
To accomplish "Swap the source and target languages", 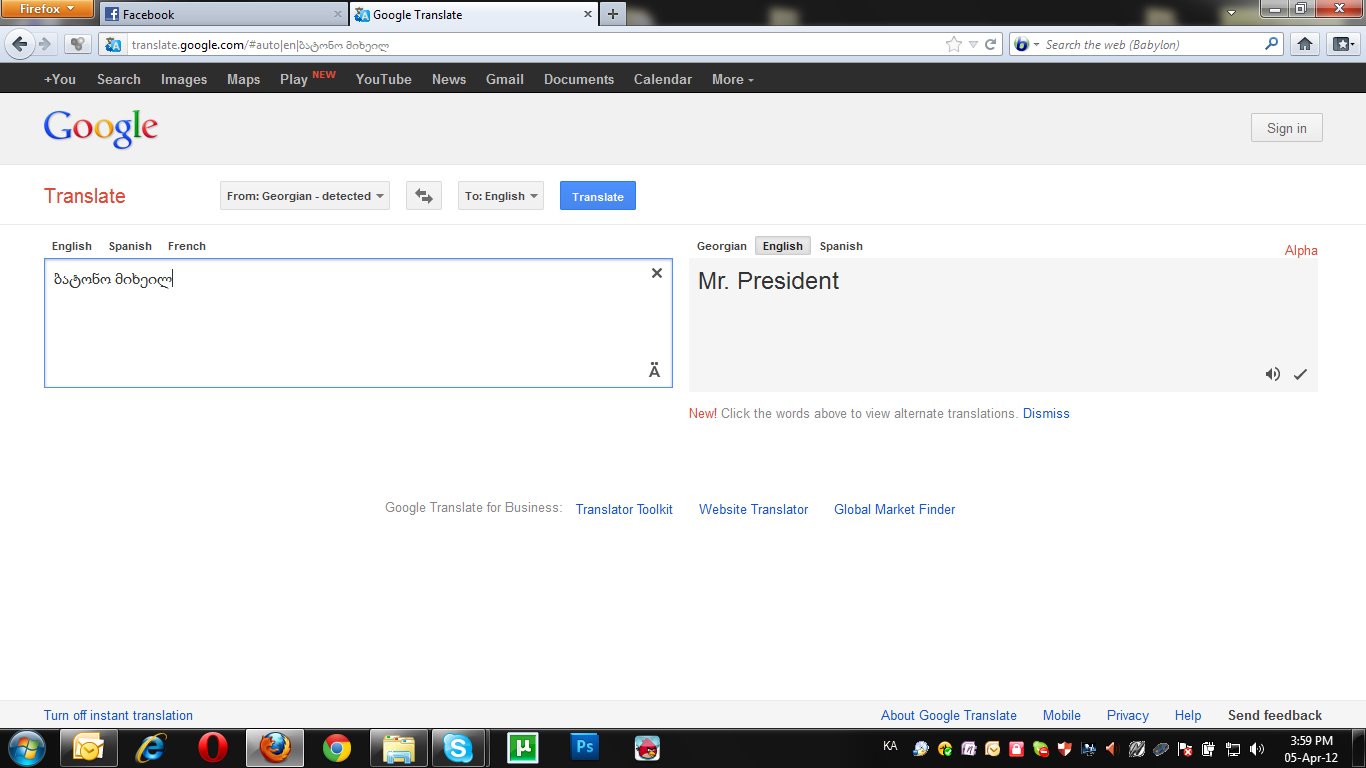I will click(x=424, y=196).
